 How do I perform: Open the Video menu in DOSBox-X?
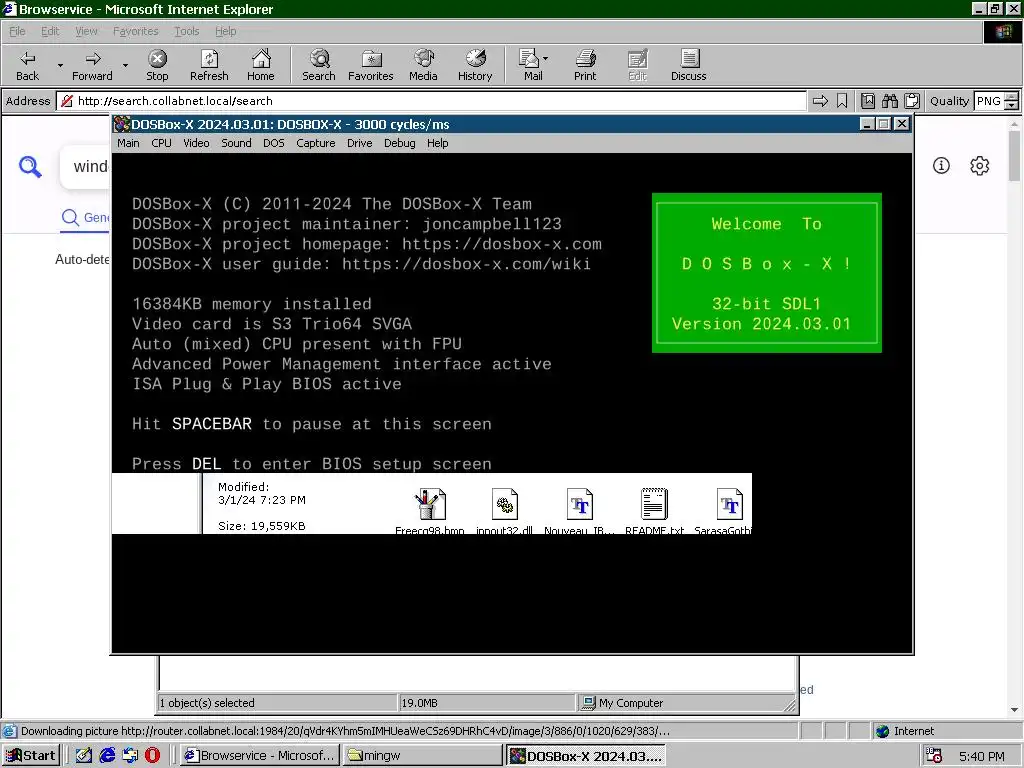coord(196,143)
